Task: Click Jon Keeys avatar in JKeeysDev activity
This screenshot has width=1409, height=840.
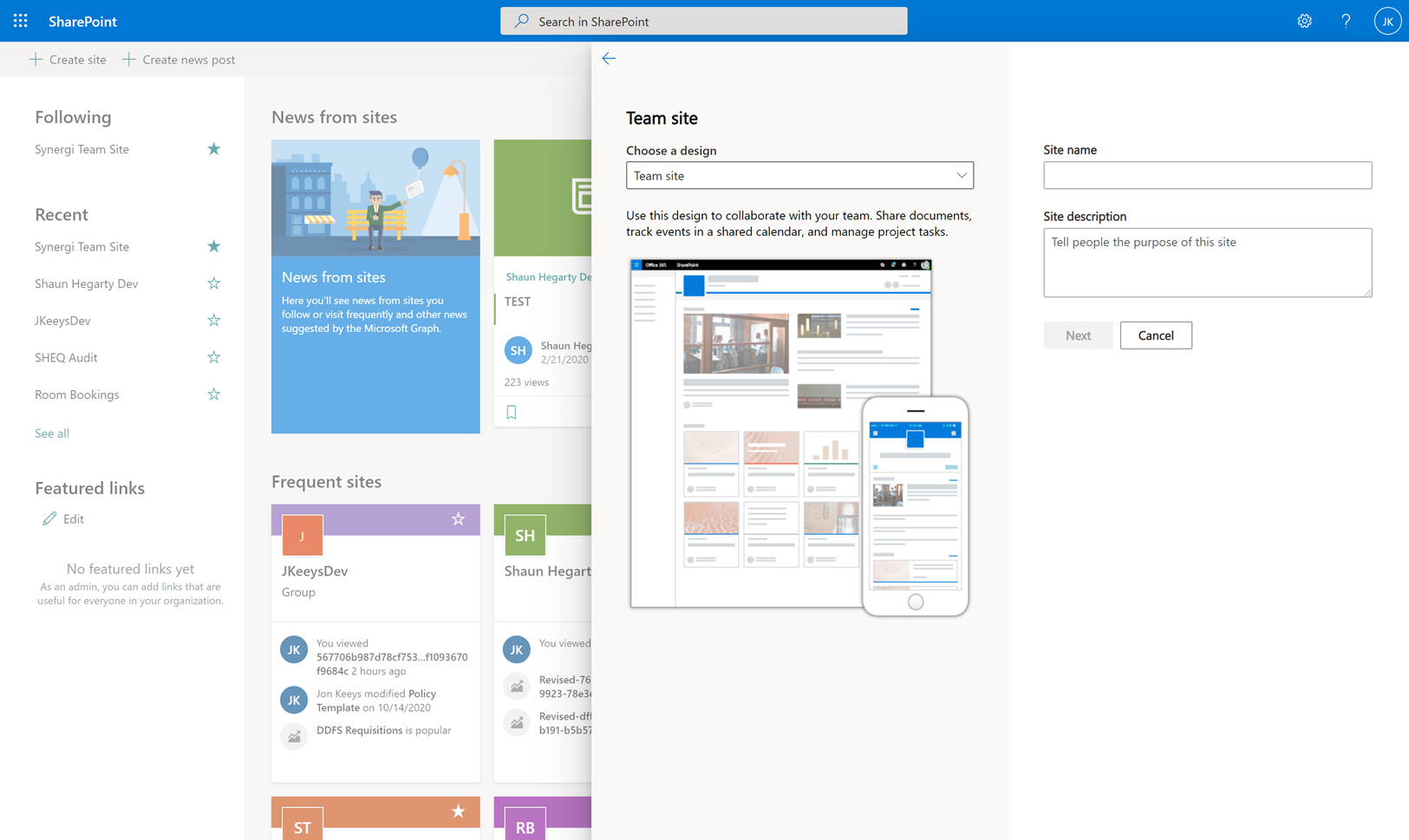Action: (293, 700)
